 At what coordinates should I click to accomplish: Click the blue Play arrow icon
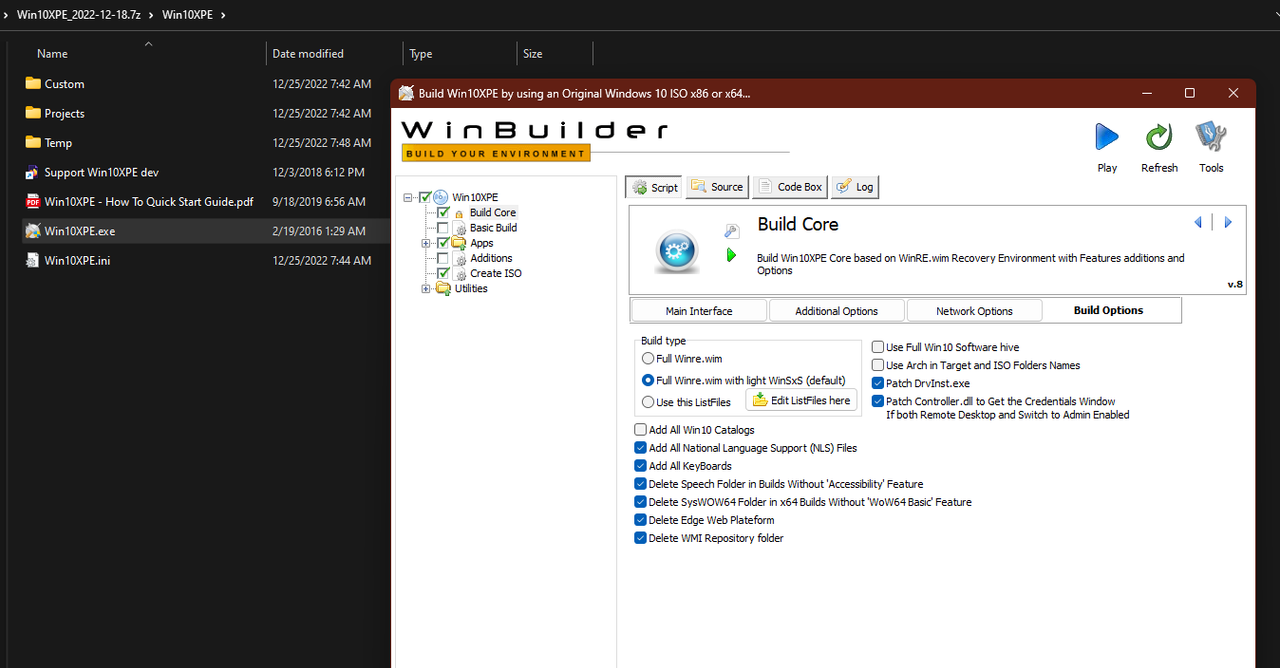tap(1107, 136)
